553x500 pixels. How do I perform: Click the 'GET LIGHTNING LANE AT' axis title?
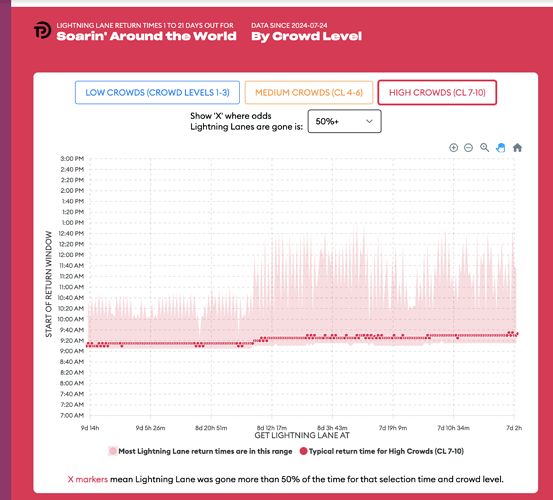pos(302,435)
